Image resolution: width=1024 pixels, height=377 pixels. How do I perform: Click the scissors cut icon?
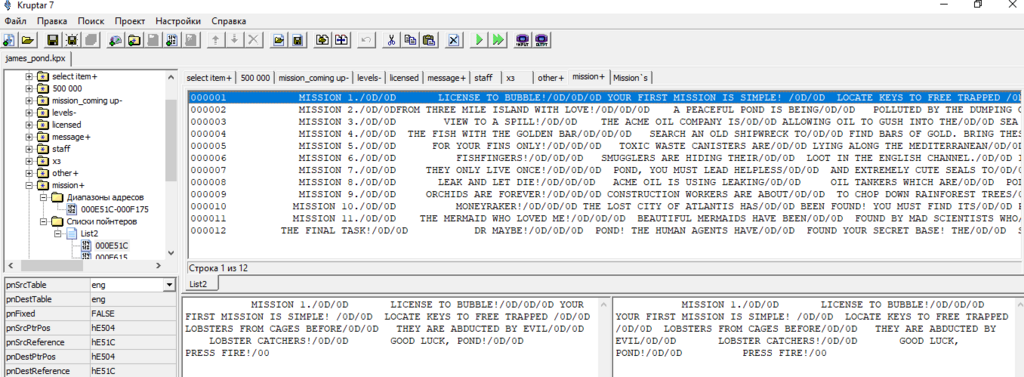pos(391,40)
